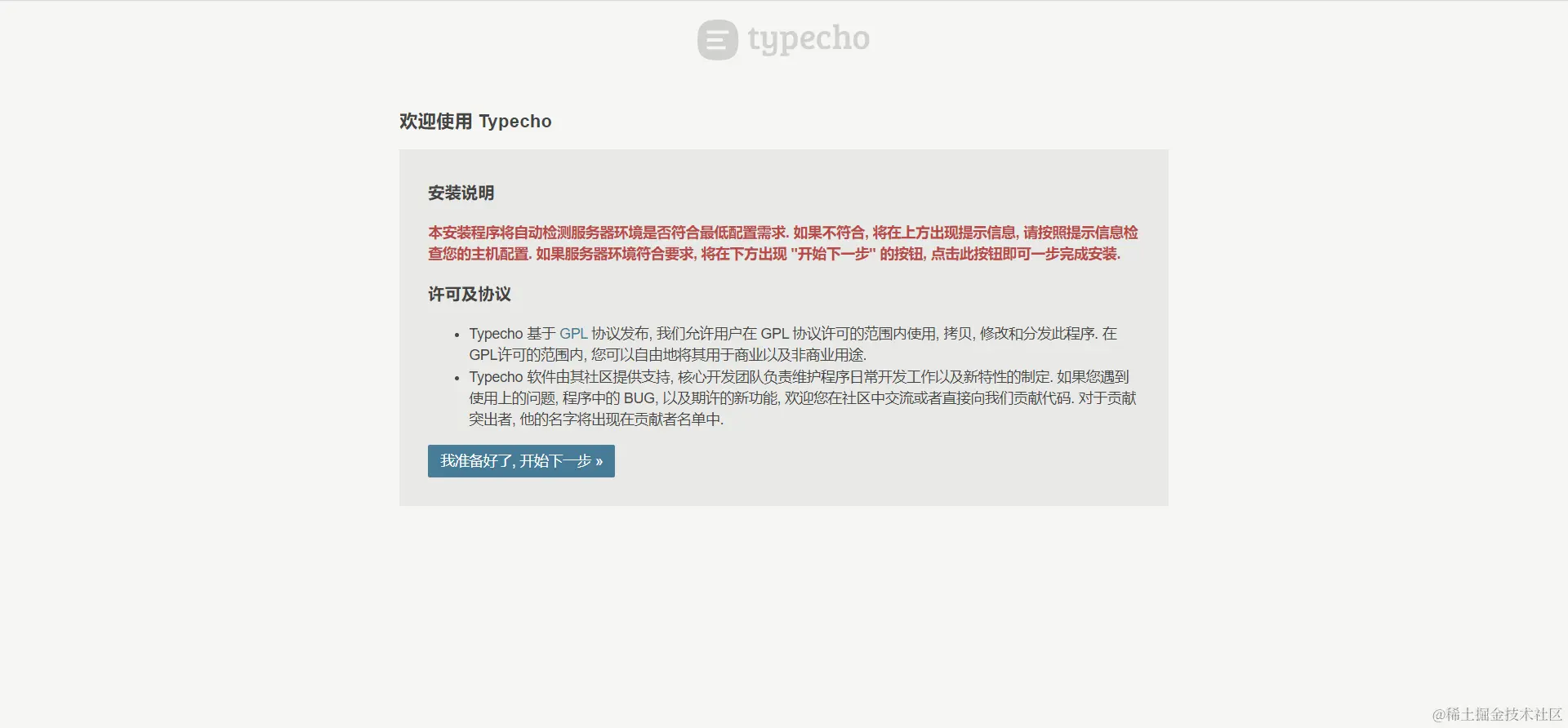This screenshot has width=1568, height=728.
Task: Click the typecho wordmark text in header
Action: (x=808, y=39)
